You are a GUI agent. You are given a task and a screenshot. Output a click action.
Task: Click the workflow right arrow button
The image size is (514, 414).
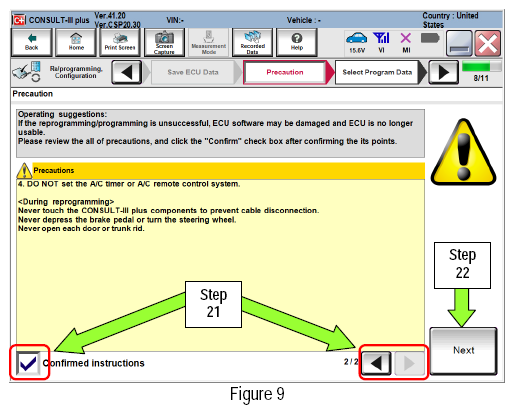point(443,72)
